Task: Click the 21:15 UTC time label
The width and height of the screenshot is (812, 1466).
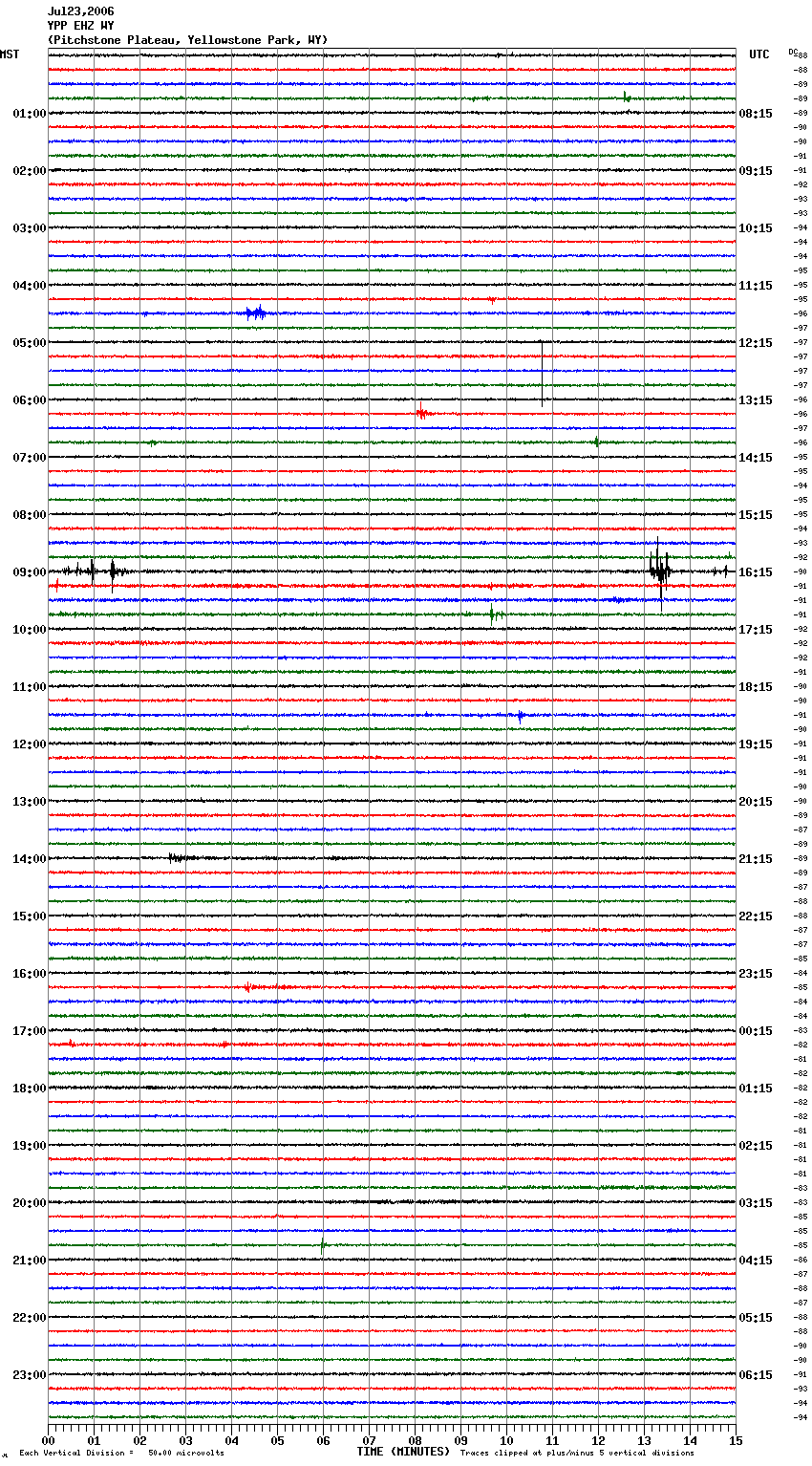Action: coord(756,859)
